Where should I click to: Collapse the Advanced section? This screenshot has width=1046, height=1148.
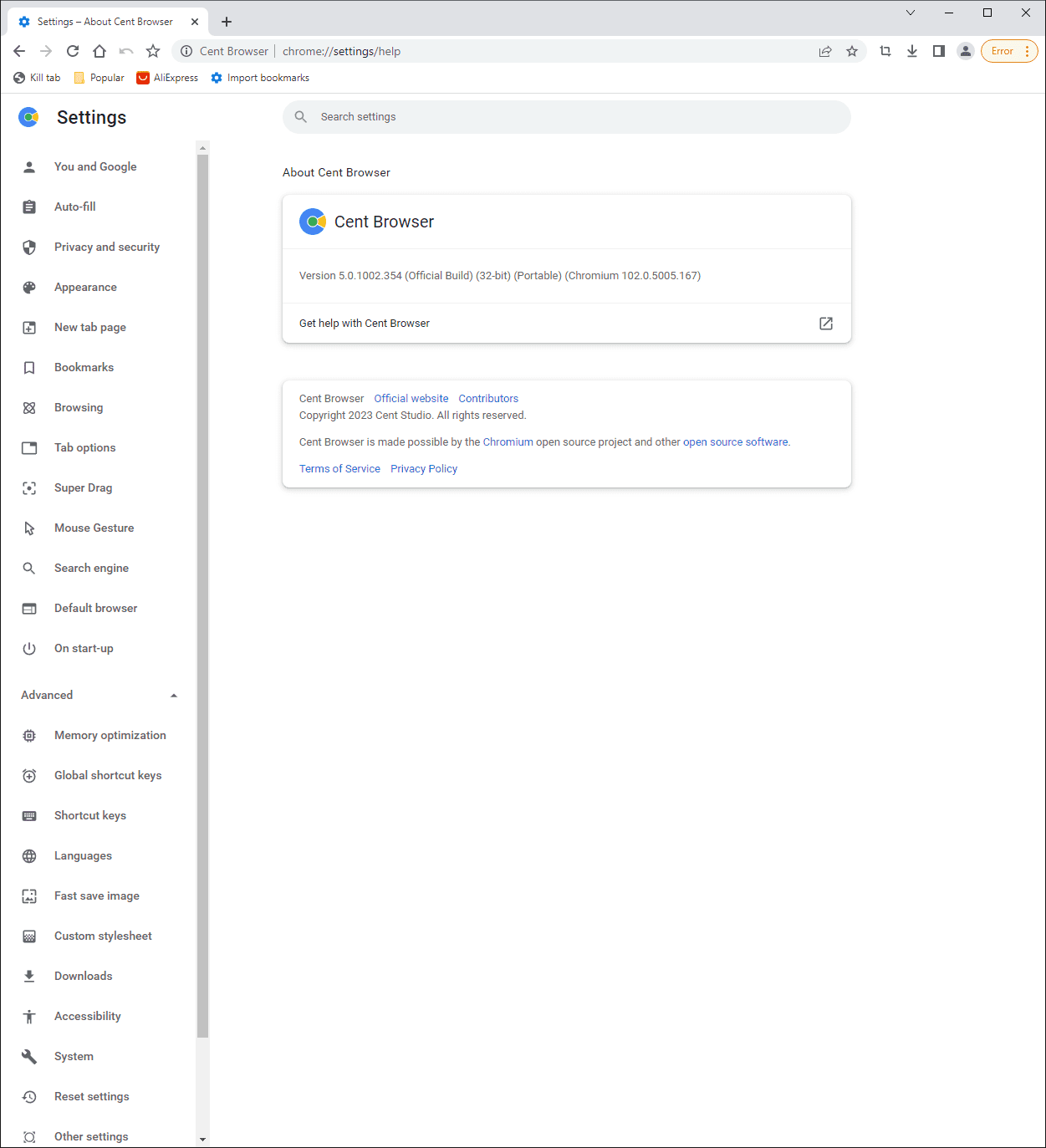click(x=99, y=695)
